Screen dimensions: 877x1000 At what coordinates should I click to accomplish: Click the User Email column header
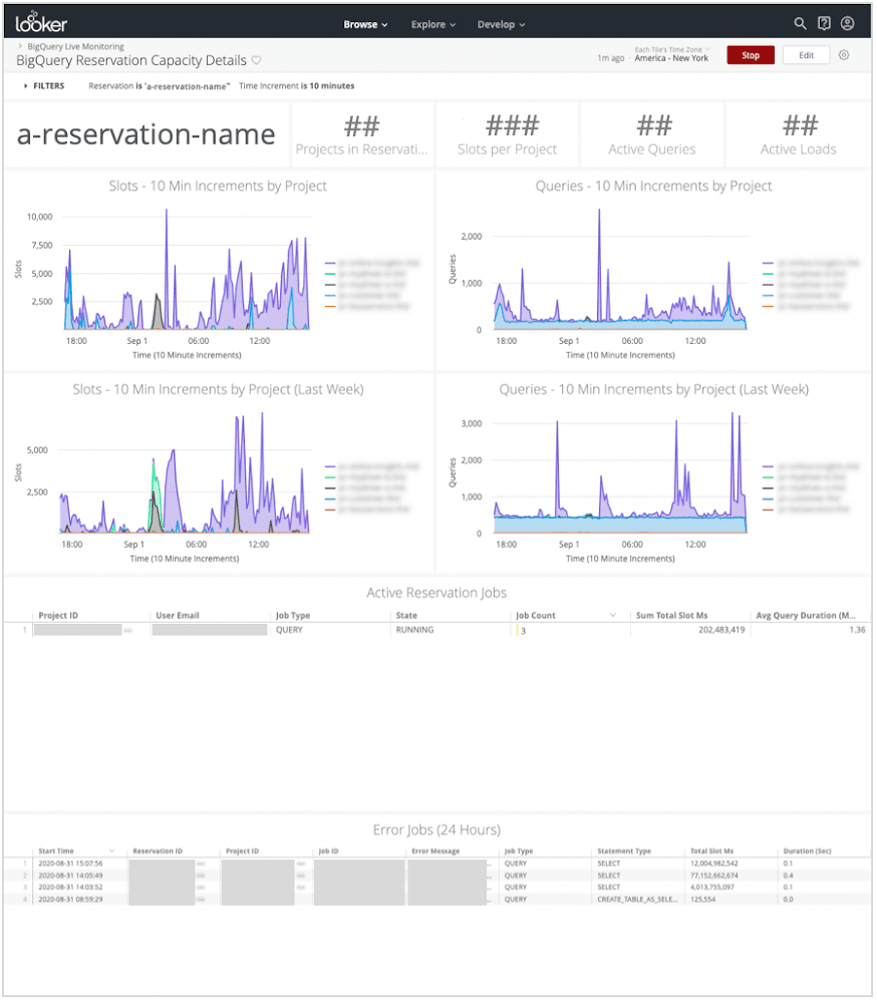[x=177, y=615]
